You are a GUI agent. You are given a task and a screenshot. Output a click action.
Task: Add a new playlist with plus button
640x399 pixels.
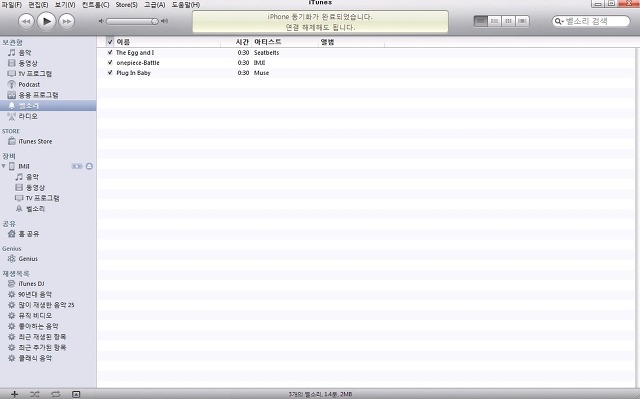(x=15, y=394)
